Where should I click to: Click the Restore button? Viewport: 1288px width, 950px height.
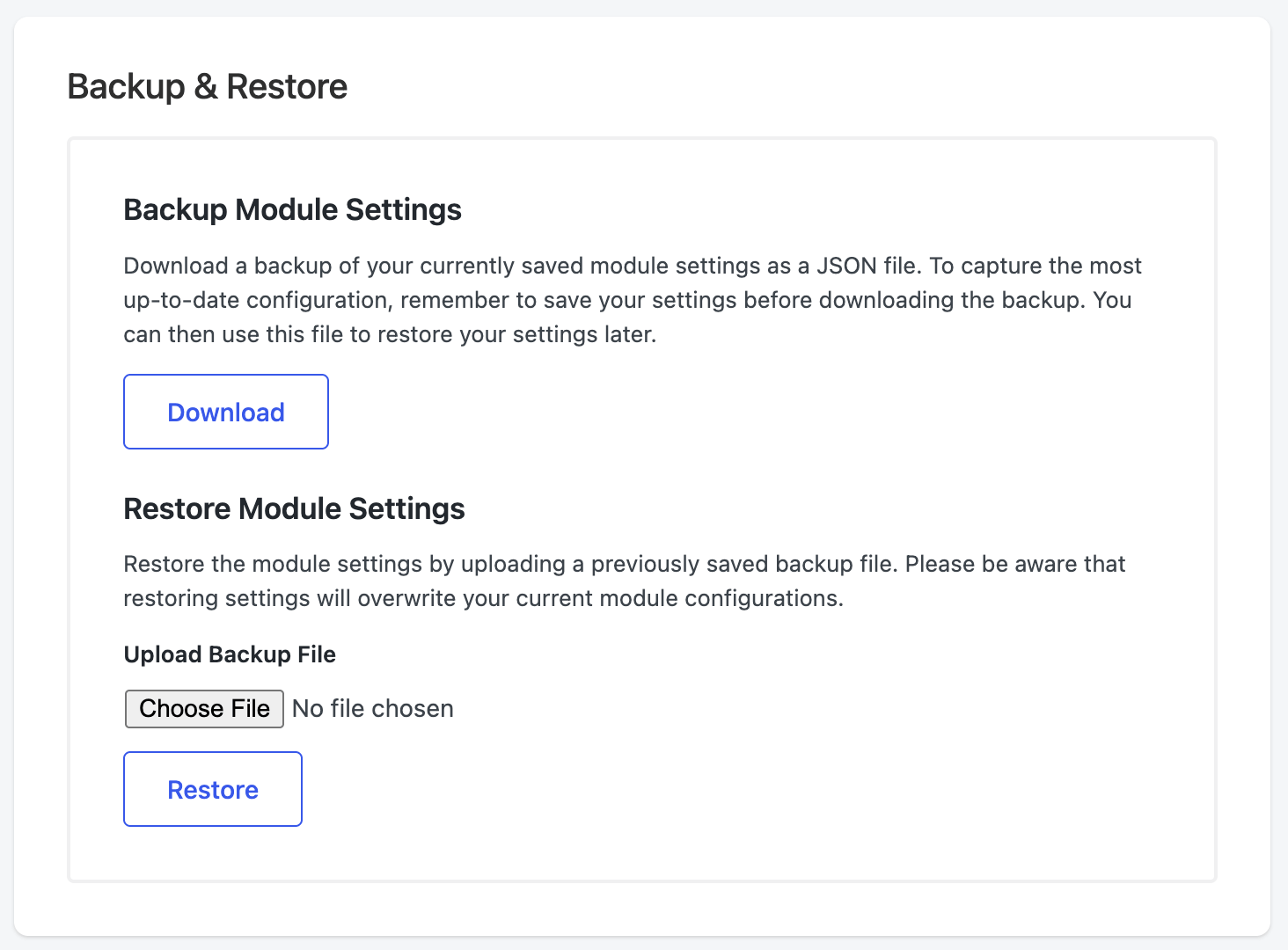pos(213,789)
